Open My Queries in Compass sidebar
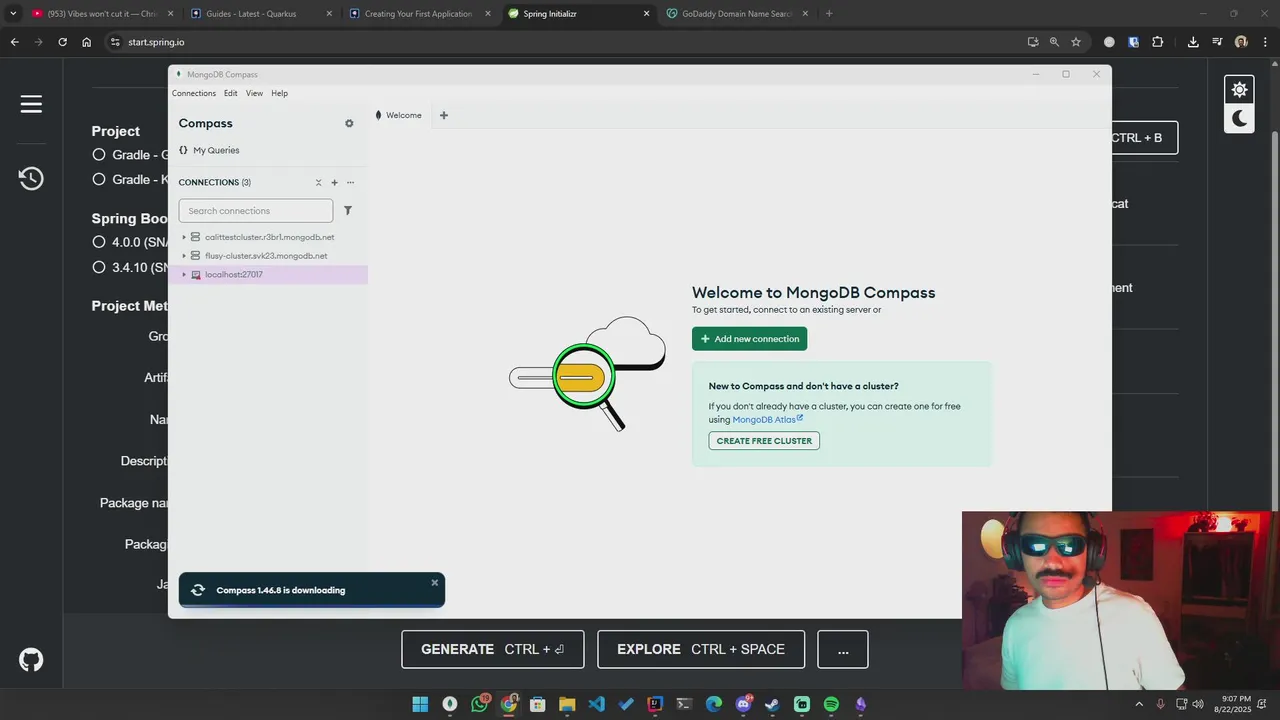The height and width of the screenshot is (720, 1280). (x=216, y=150)
